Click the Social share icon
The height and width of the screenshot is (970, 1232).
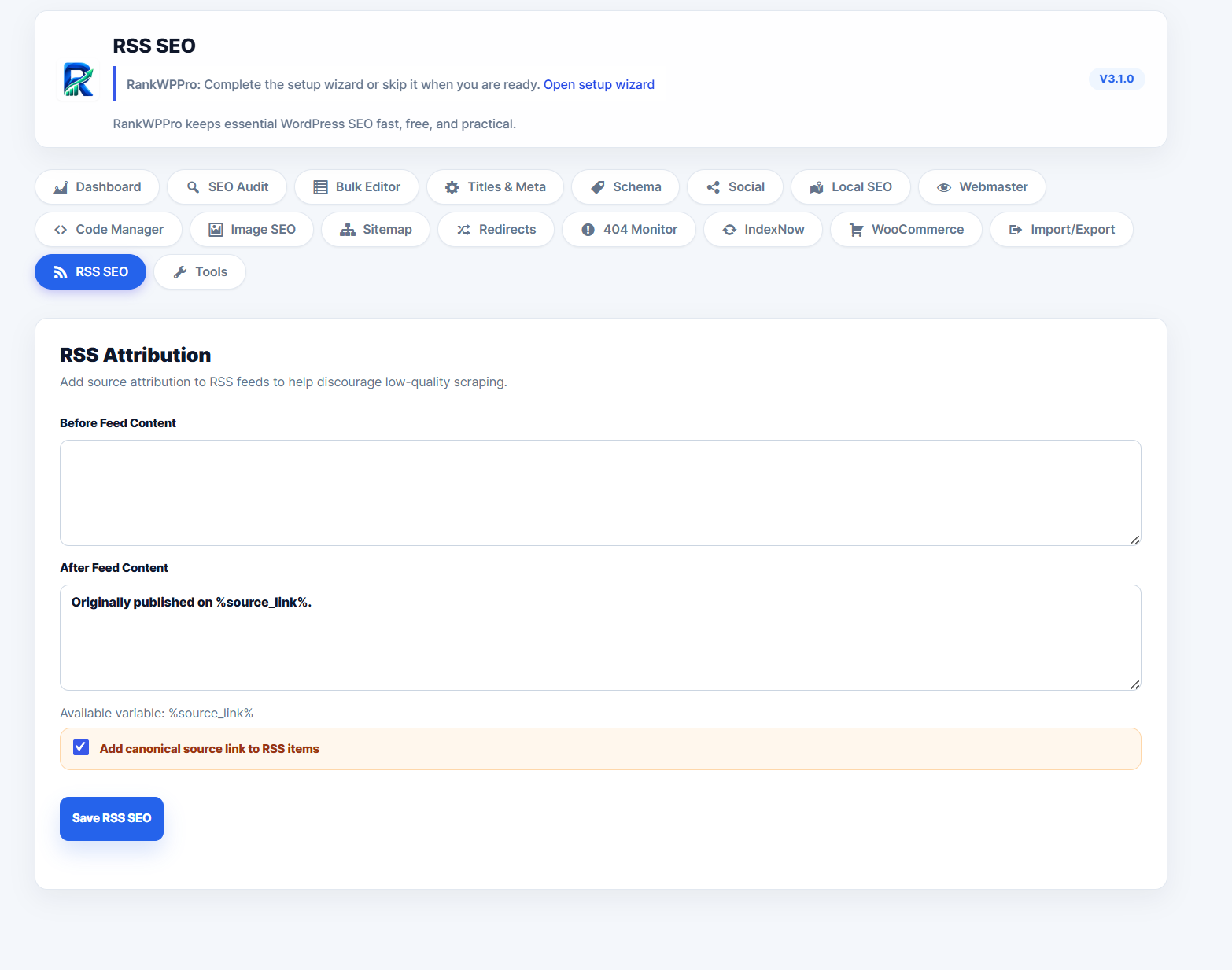(x=714, y=187)
